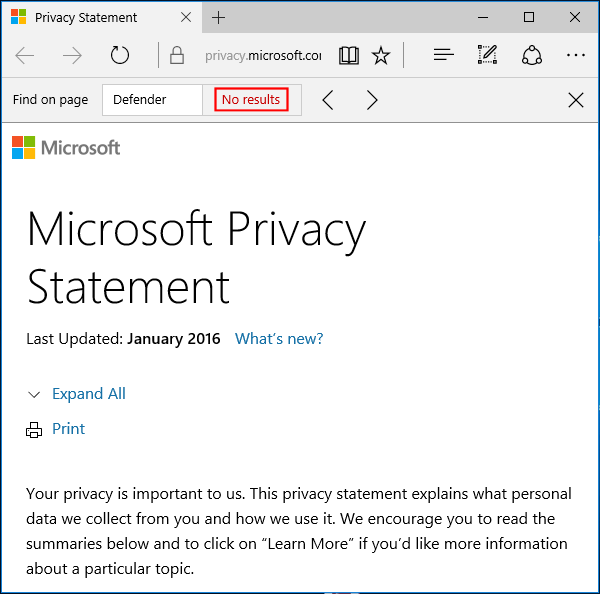The image size is (600, 594).
Task: Click the forward navigation arrow
Action: tap(72, 56)
